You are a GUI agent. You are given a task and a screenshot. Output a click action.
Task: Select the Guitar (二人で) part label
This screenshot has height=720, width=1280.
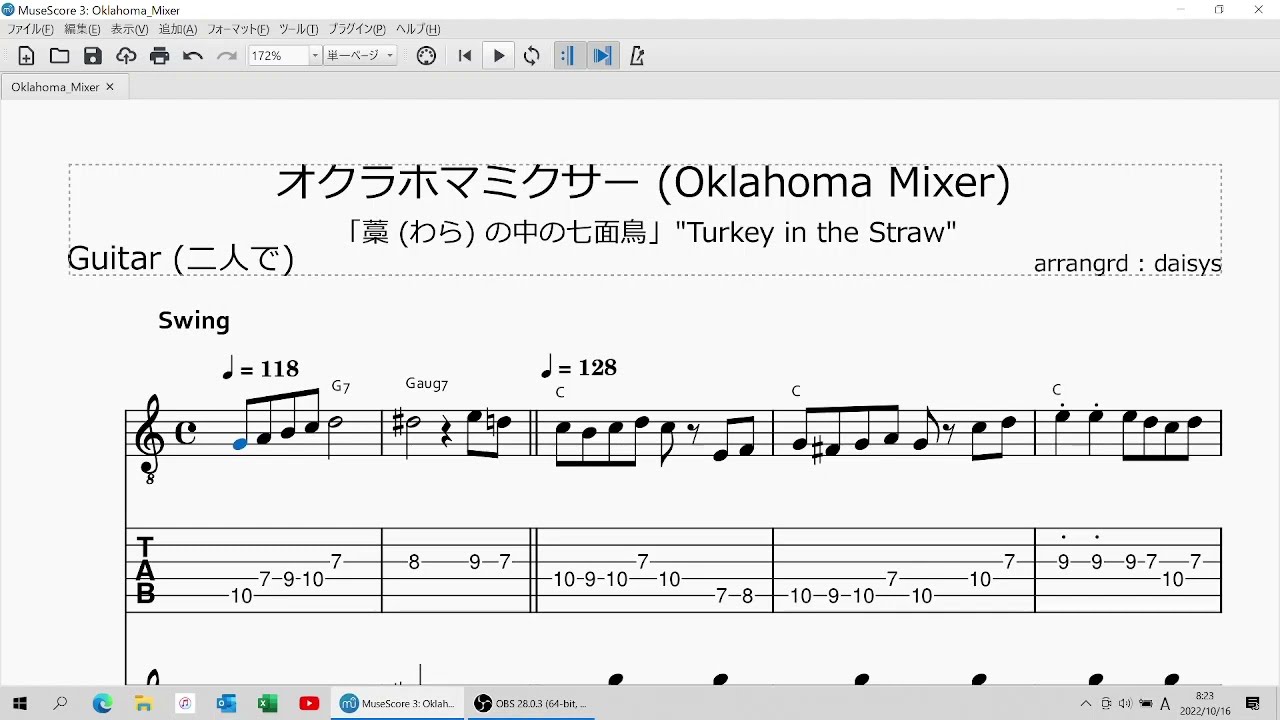[181, 259]
